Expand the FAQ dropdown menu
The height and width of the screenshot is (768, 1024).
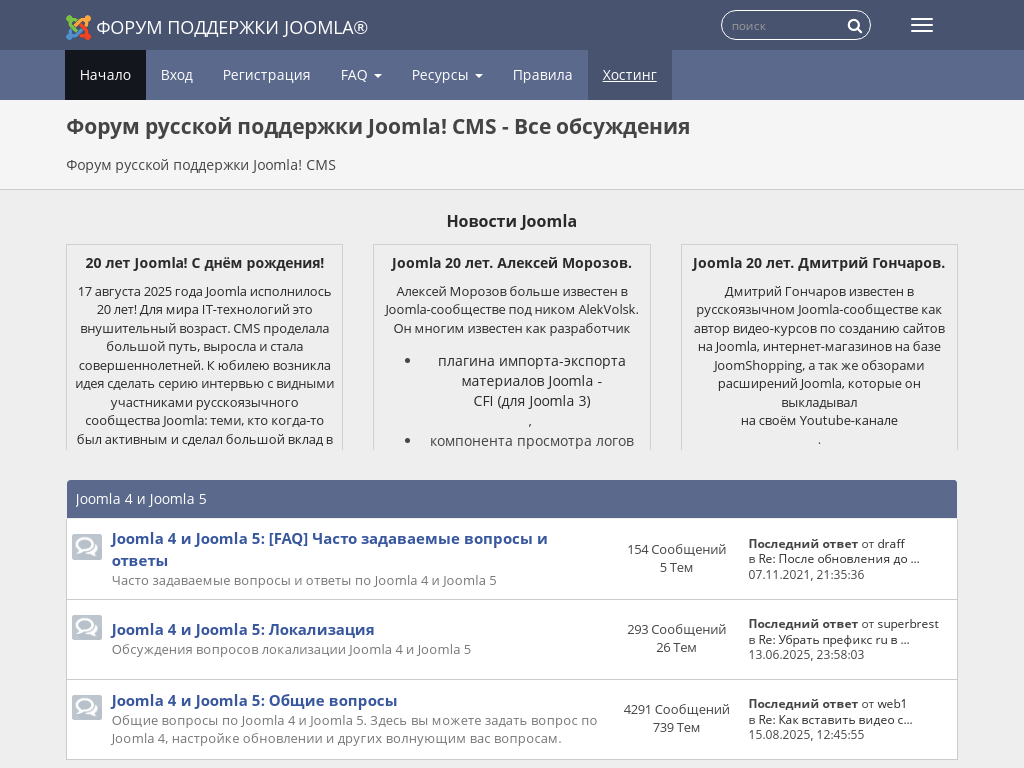(361, 75)
